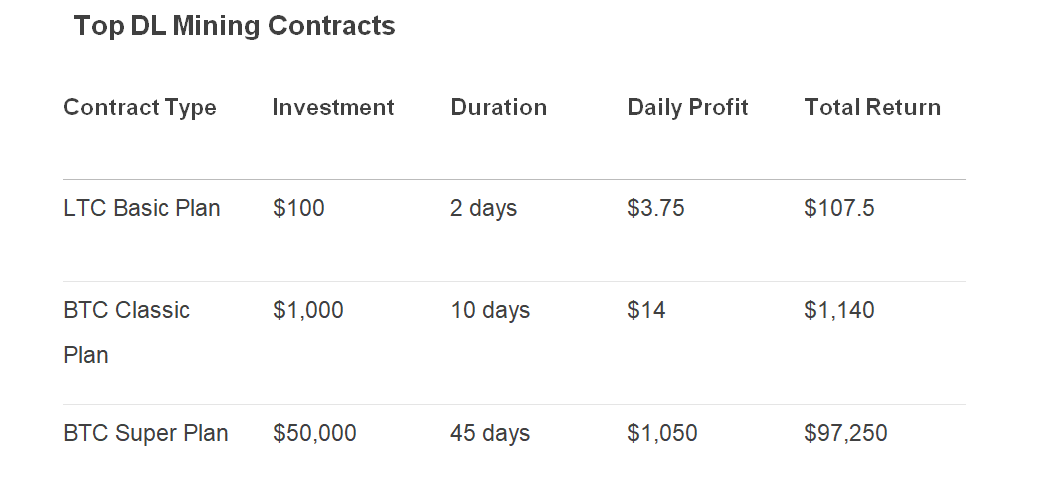Select the $1,140 total return value
1038x498 pixels.
pos(839,310)
